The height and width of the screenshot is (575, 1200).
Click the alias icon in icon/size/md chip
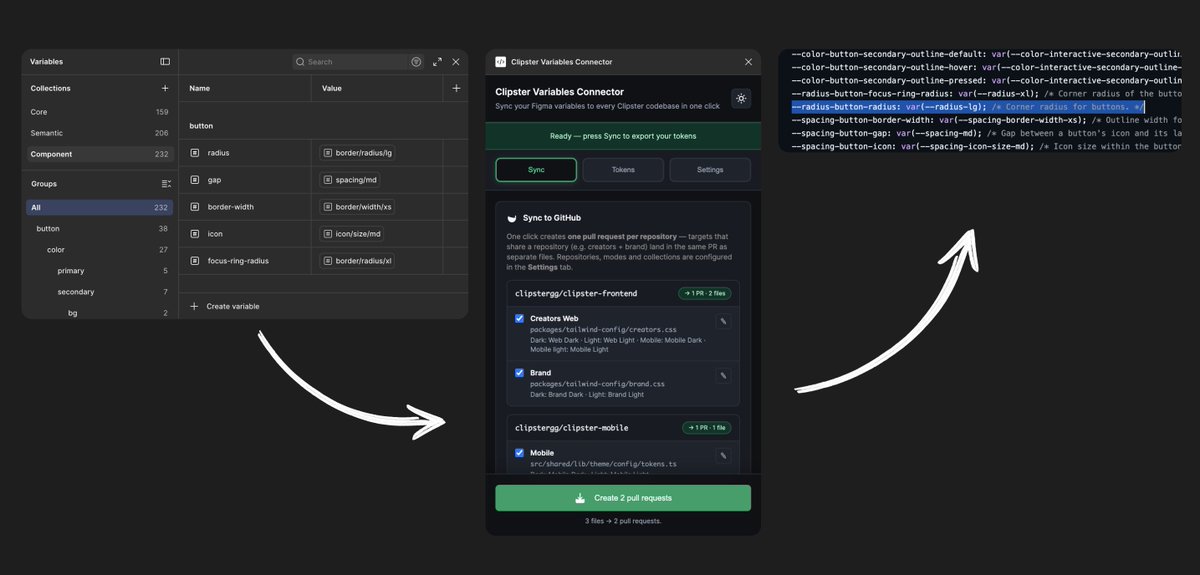(327, 234)
